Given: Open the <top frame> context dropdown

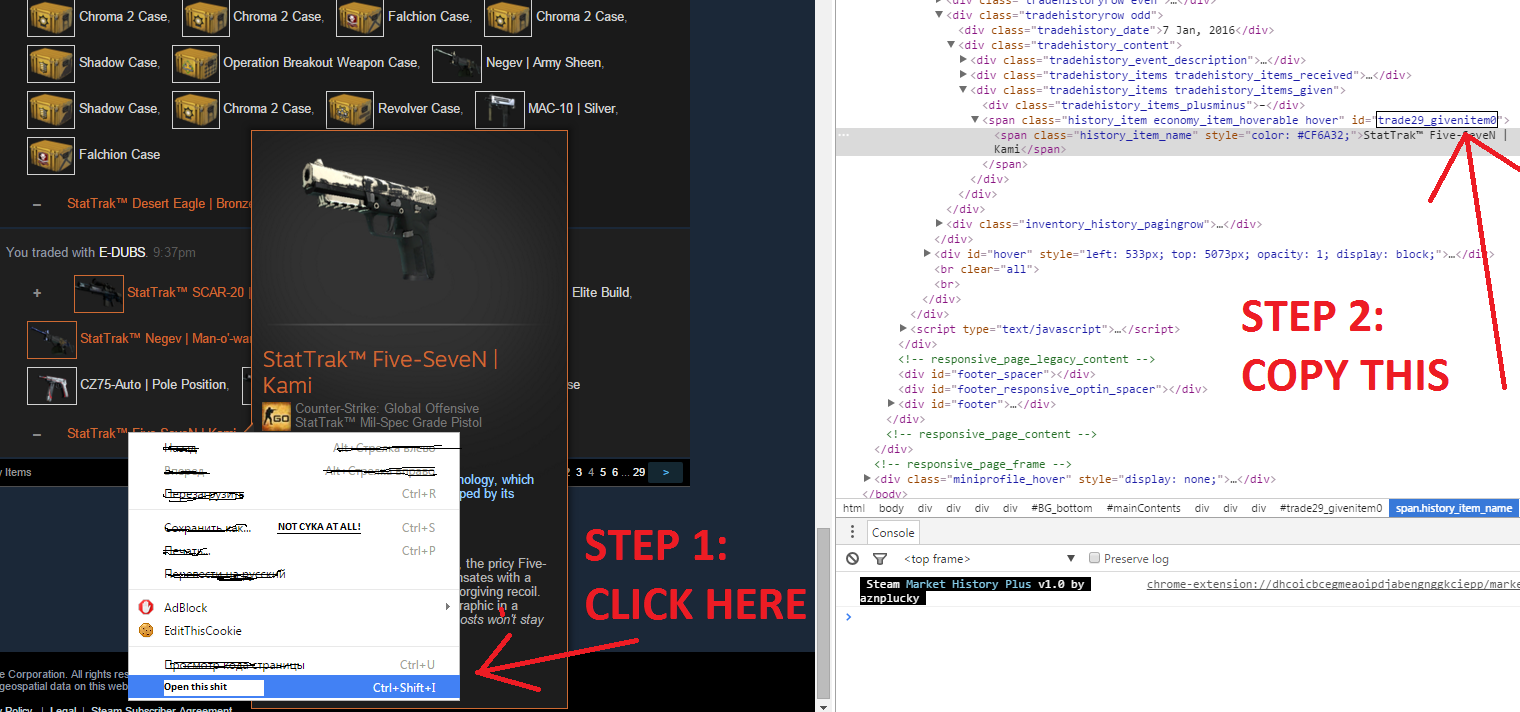Looking at the screenshot, I should coord(990,559).
